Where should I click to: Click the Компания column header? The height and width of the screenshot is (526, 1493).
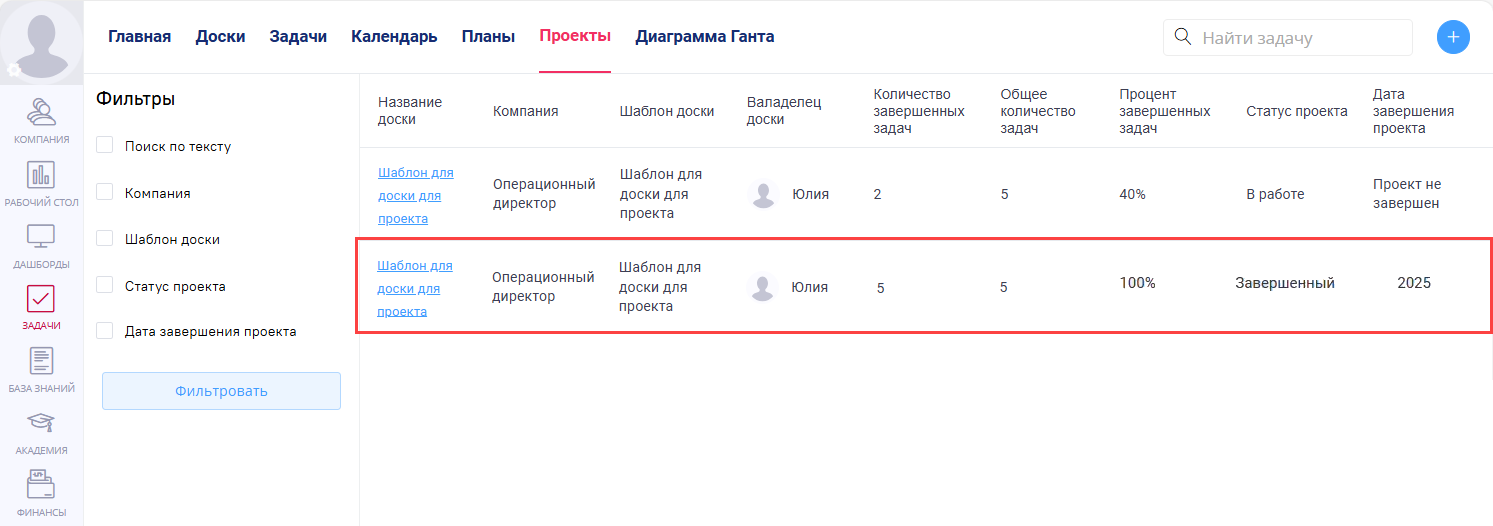[x=526, y=111]
